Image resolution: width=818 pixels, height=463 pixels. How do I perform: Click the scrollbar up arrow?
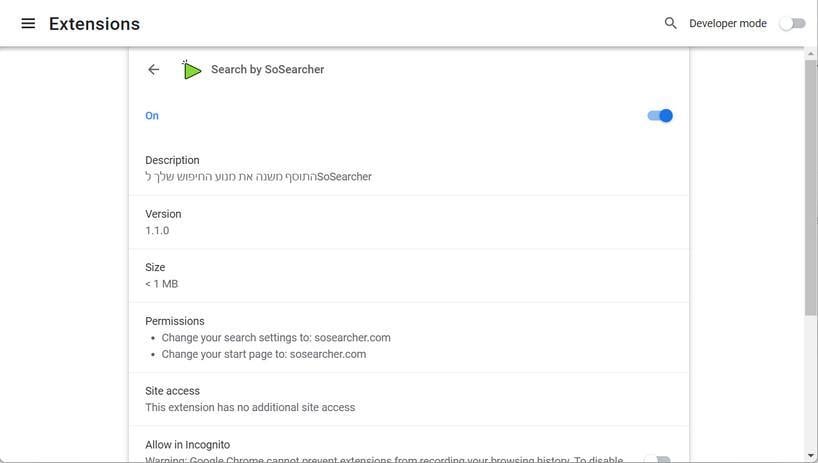click(x=811, y=53)
